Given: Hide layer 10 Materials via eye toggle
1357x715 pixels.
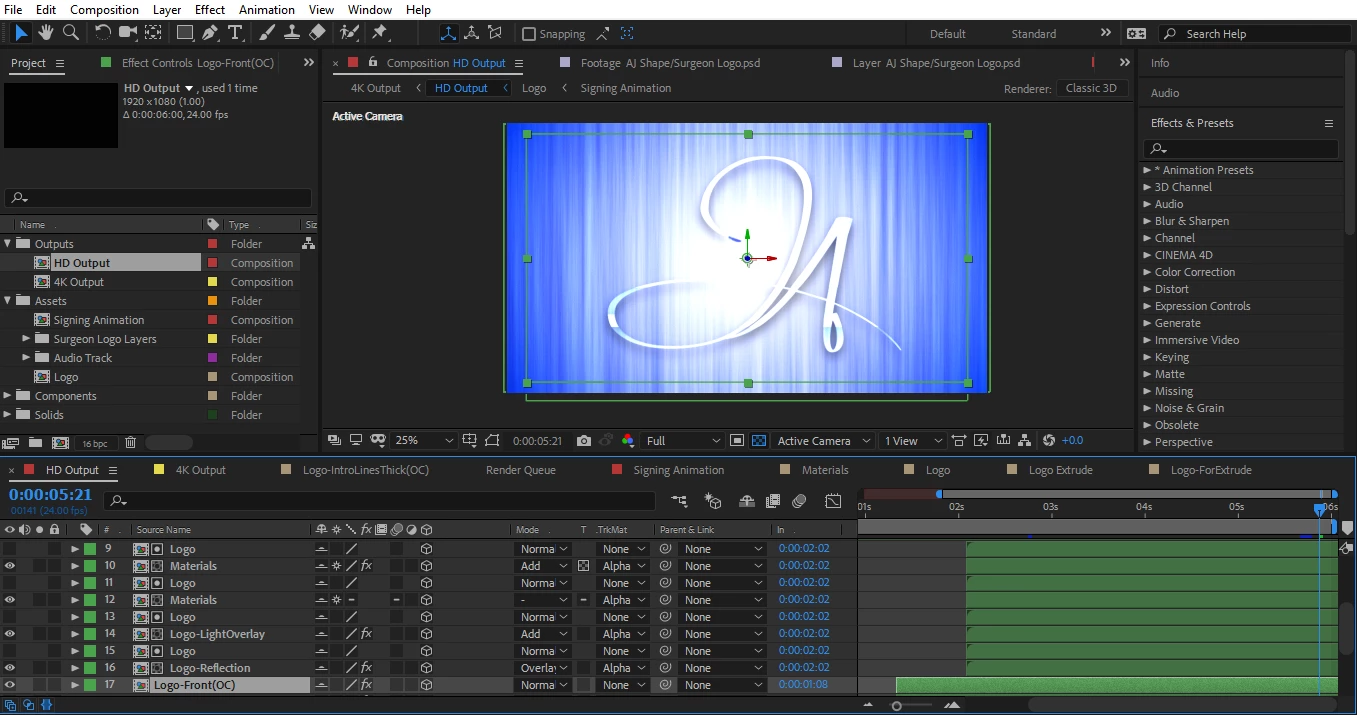Looking at the screenshot, I should (x=10, y=566).
